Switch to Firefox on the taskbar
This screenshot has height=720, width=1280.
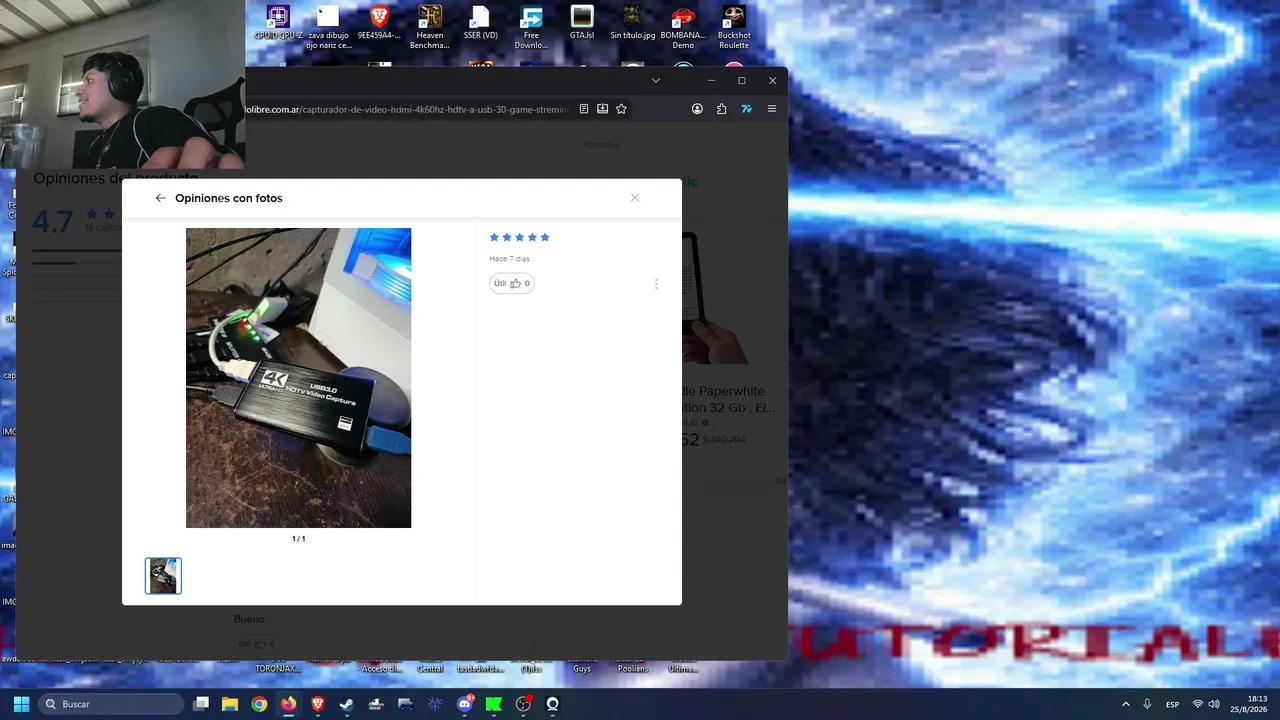point(288,704)
